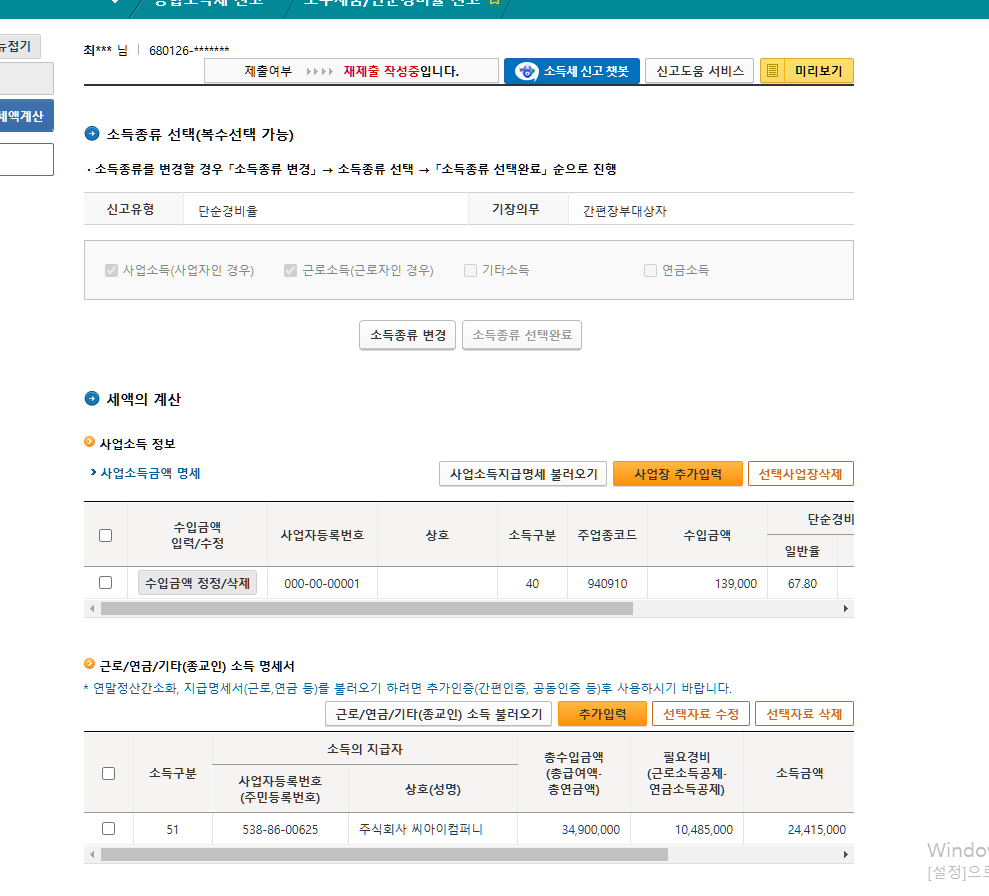Screen dimensions: 989x896
Task: Open 신고도움 서비스 from the top bar
Action: point(699,71)
